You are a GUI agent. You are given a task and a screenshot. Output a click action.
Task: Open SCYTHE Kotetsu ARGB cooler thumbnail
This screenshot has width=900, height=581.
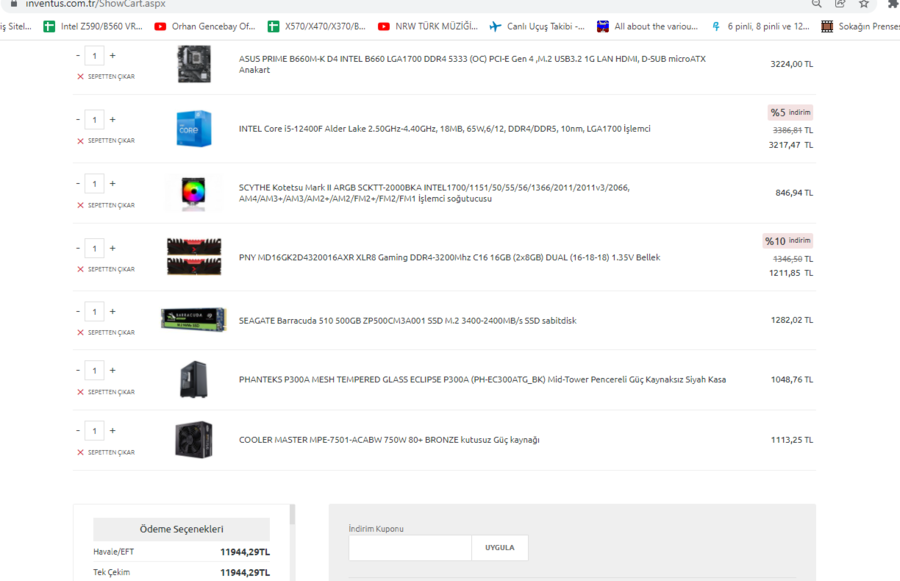click(x=194, y=193)
